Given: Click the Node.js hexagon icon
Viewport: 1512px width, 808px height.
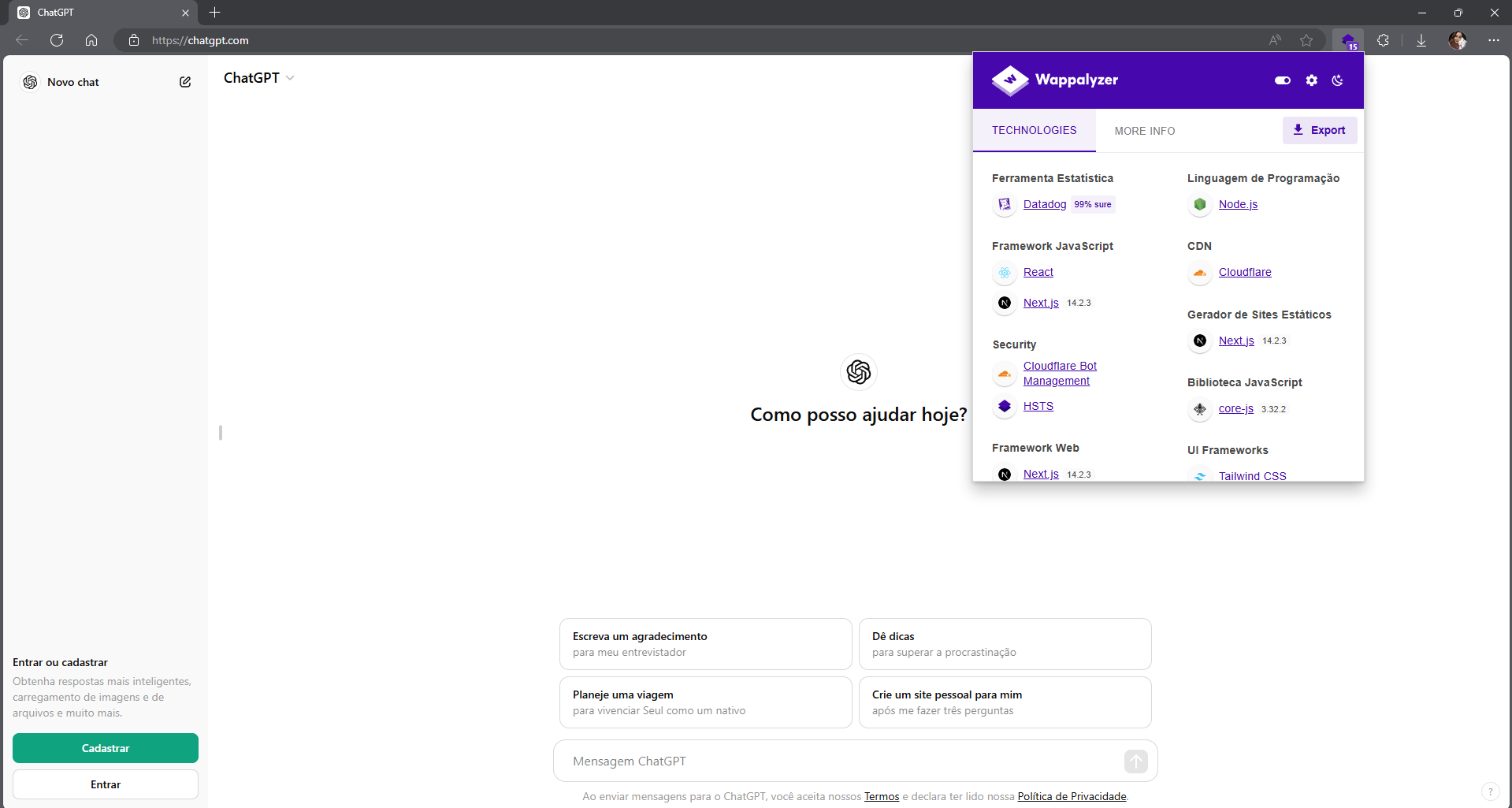Looking at the screenshot, I should [1200, 205].
